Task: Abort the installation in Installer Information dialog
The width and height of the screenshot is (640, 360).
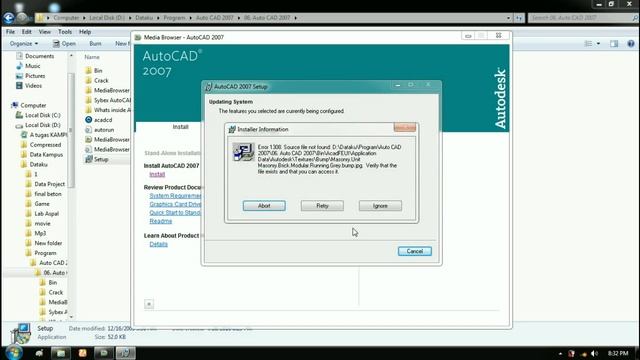Action: click(264, 206)
